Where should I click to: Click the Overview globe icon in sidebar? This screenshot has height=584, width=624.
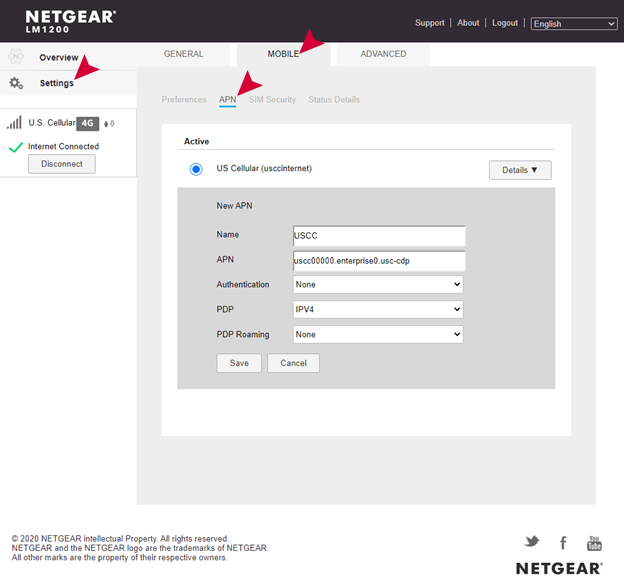pos(16,56)
